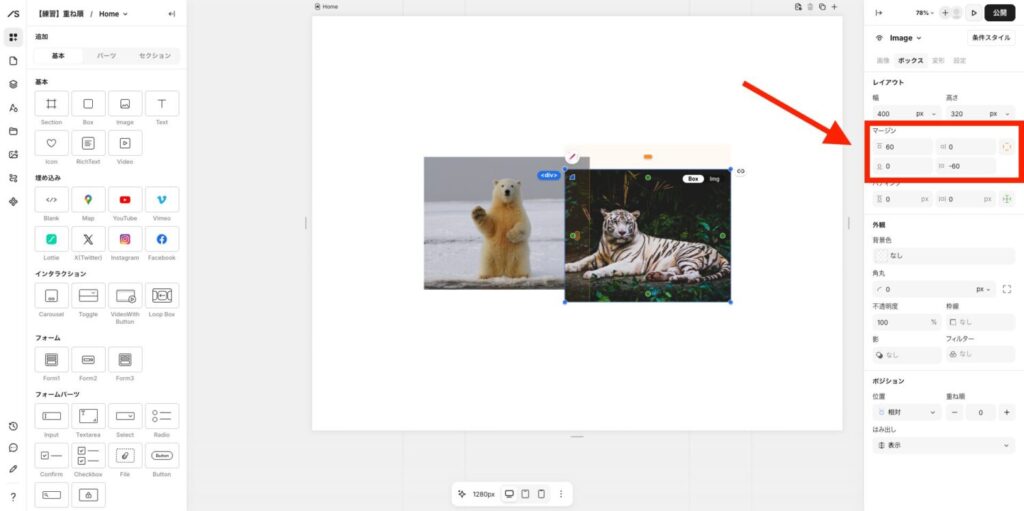Image resolution: width=1024 pixels, height=511 pixels.
Task: Add a Section element from the panel
Action: [x=51, y=104]
